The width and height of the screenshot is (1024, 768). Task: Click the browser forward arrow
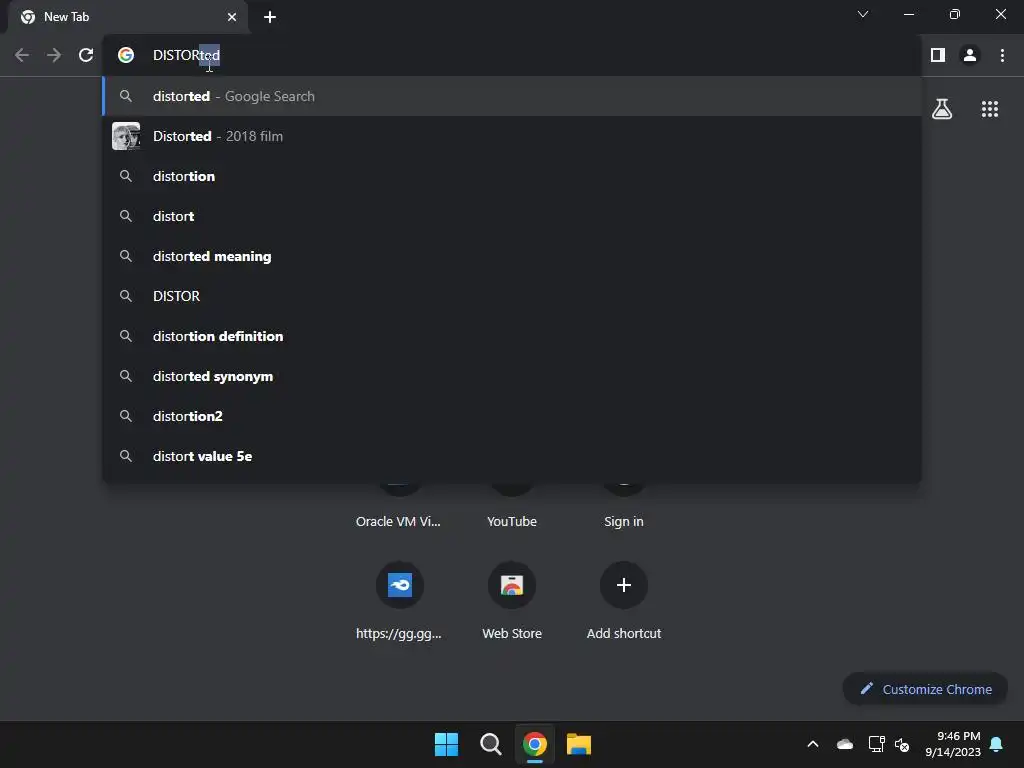[54, 55]
